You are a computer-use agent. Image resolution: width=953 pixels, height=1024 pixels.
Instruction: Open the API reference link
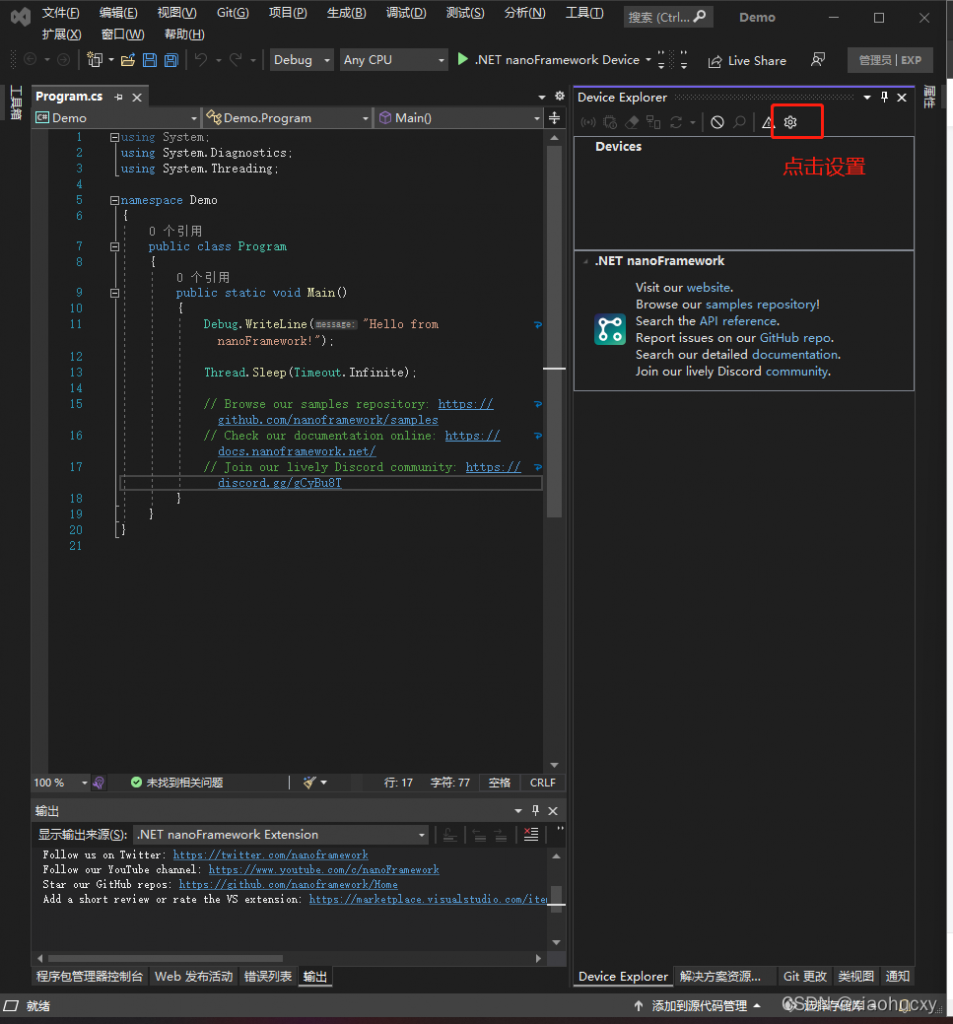(738, 321)
